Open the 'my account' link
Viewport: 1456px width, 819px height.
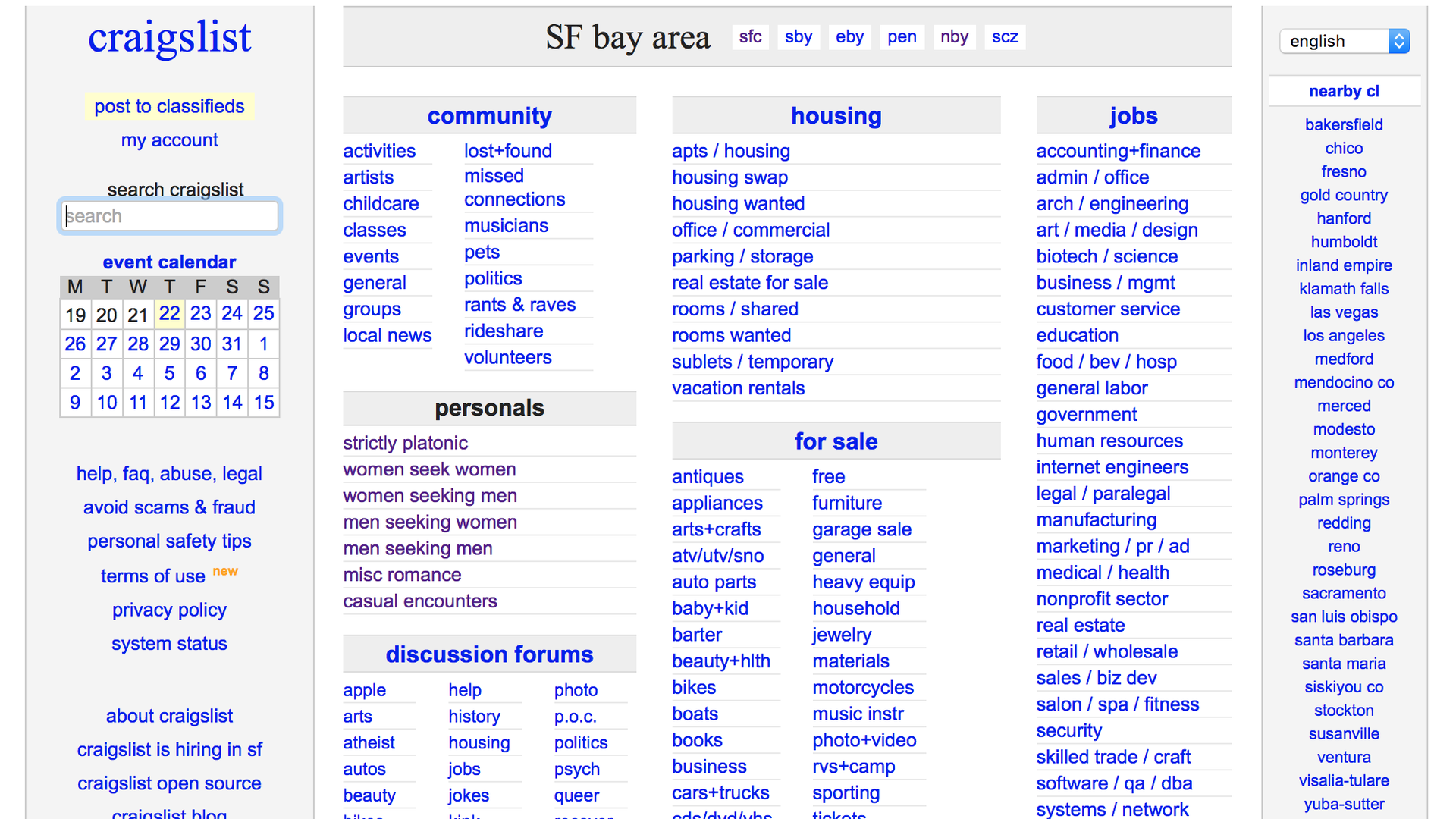(168, 140)
